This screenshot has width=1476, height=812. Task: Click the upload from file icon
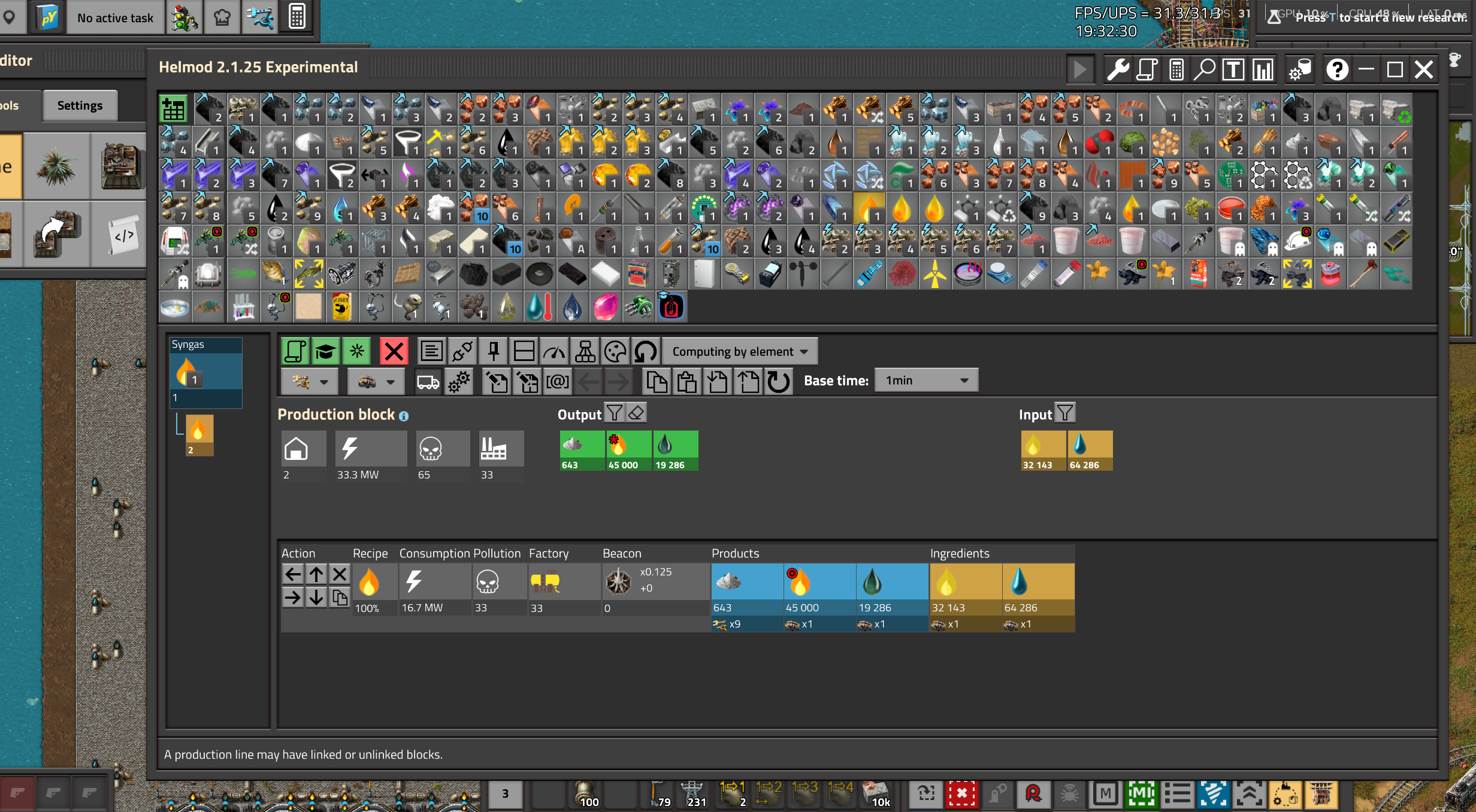(x=748, y=381)
